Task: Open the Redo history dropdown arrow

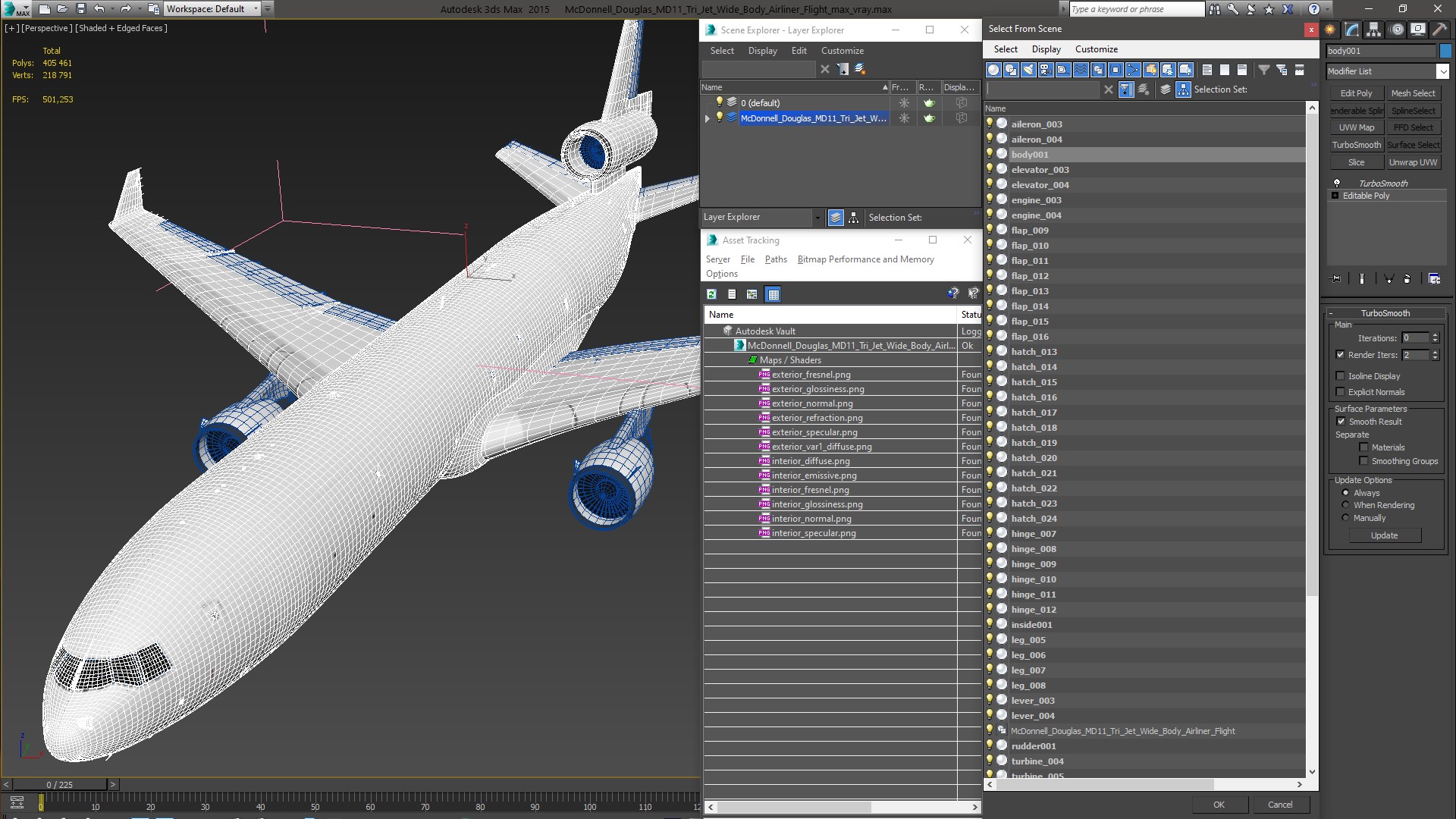Action: point(140,9)
